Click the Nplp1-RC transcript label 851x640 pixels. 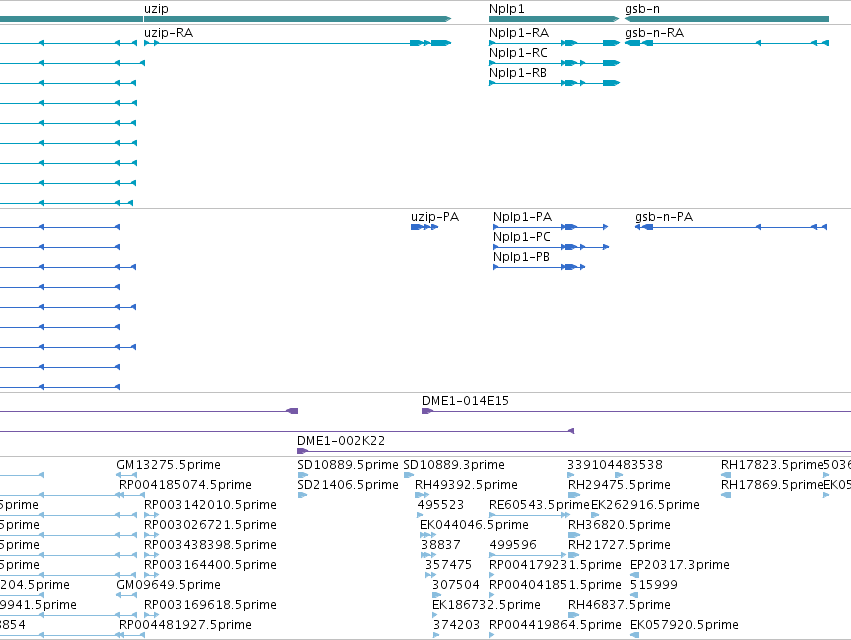[x=518, y=53]
